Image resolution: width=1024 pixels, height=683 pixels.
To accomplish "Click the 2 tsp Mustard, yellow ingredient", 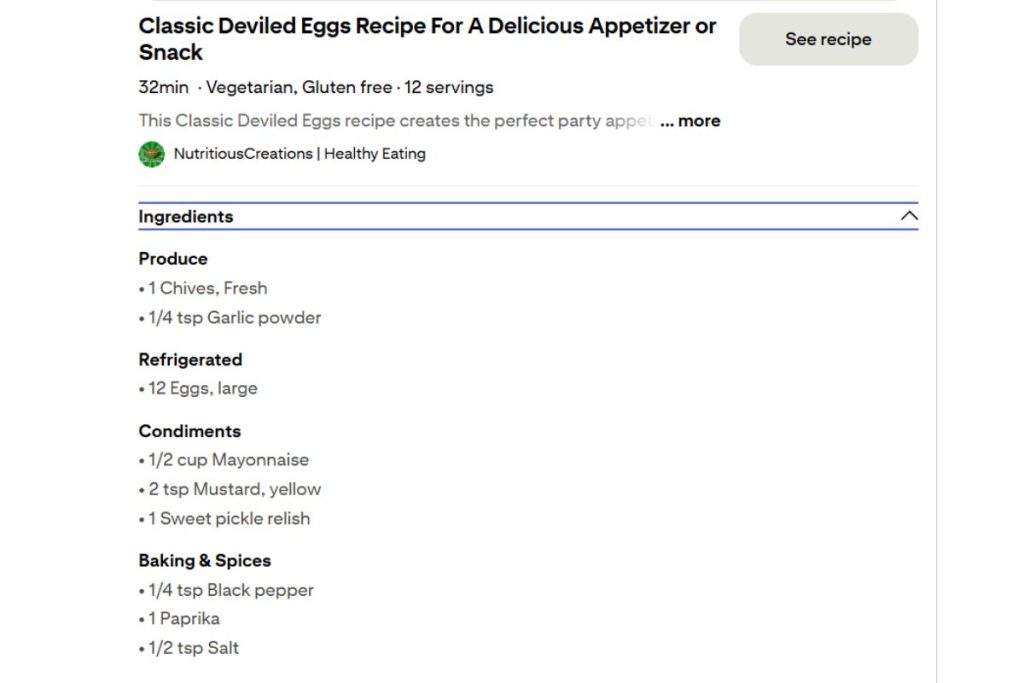I will point(234,489).
